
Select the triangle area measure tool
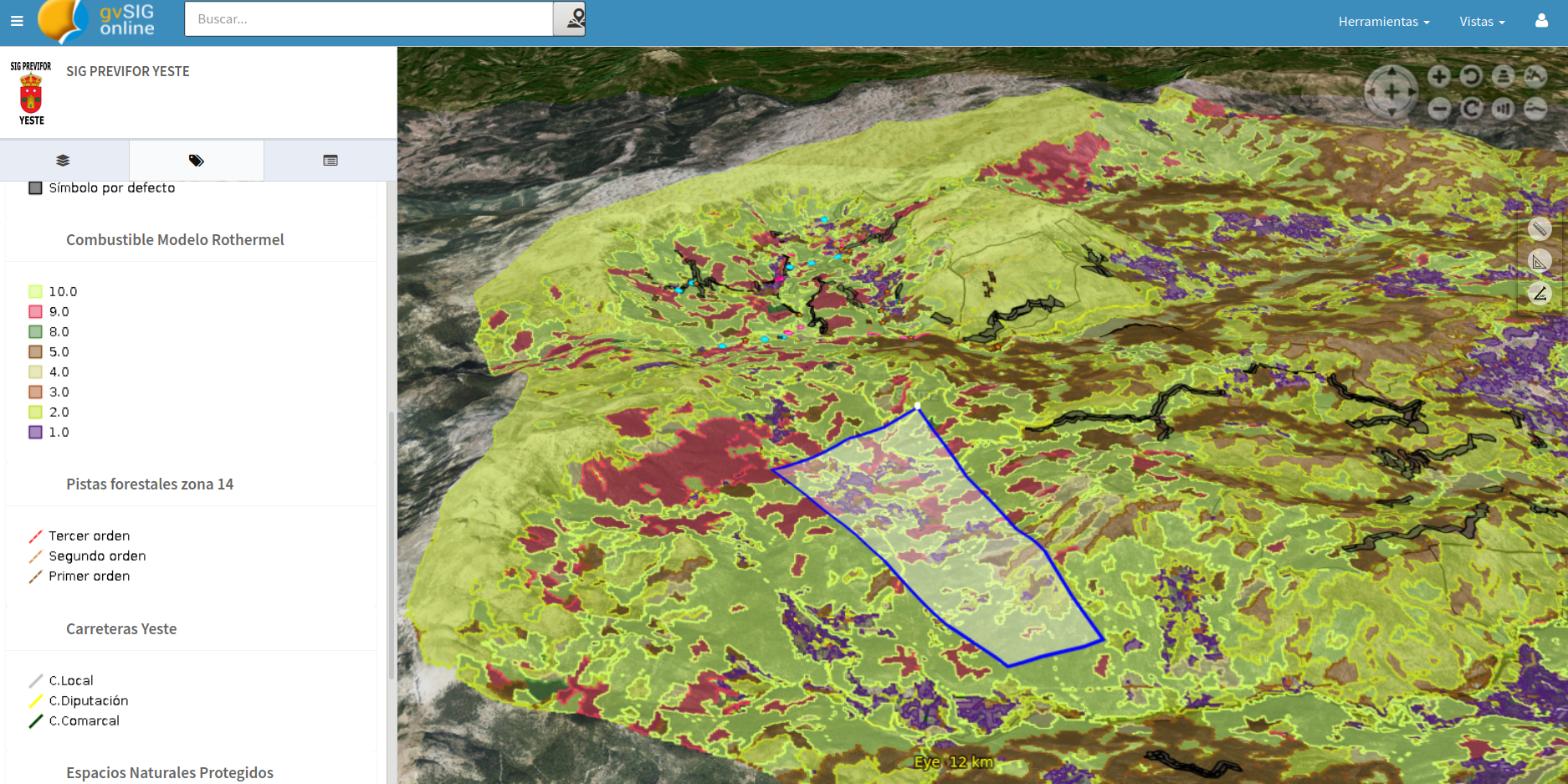(1539, 261)
